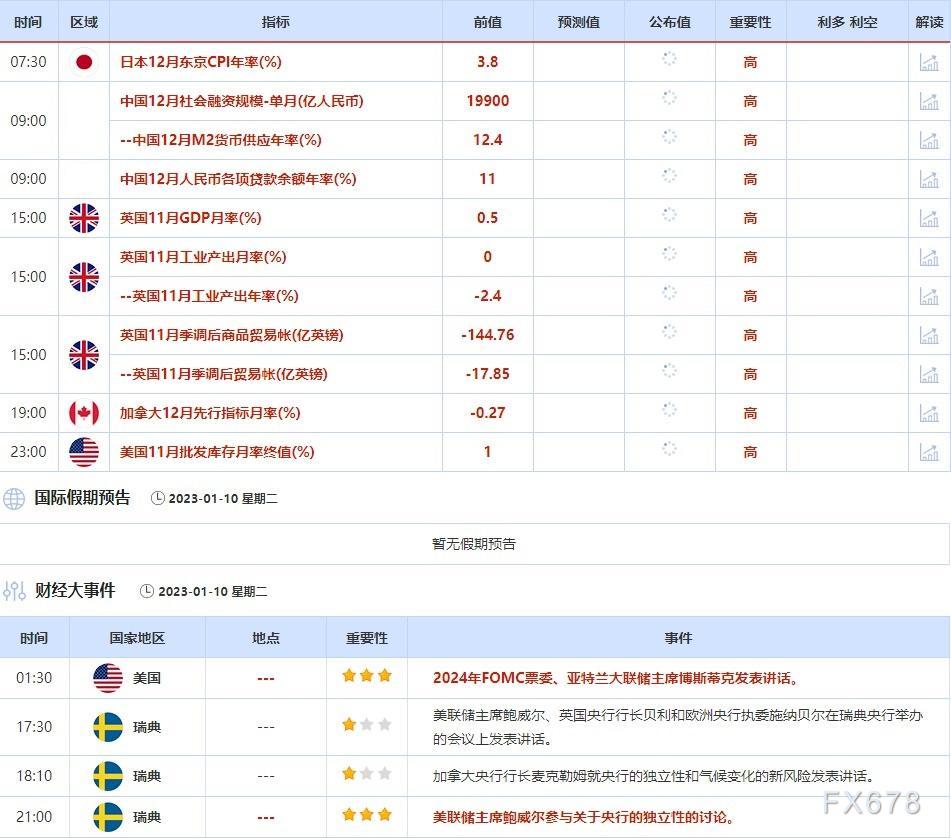Click 前值 column header
The image size is (951, 838).
click(488, 22)
